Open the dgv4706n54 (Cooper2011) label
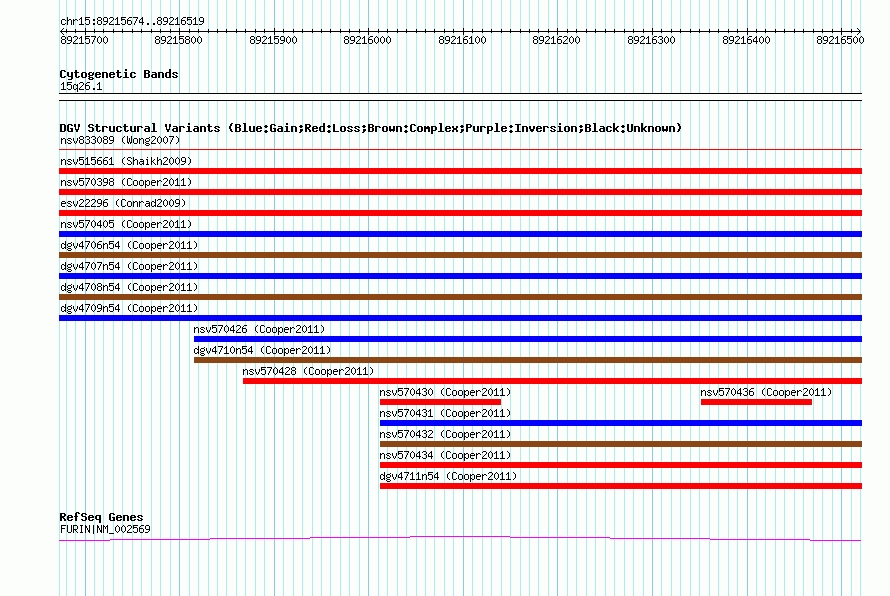The width and height of the screenshot is (890, 596). 129,245
